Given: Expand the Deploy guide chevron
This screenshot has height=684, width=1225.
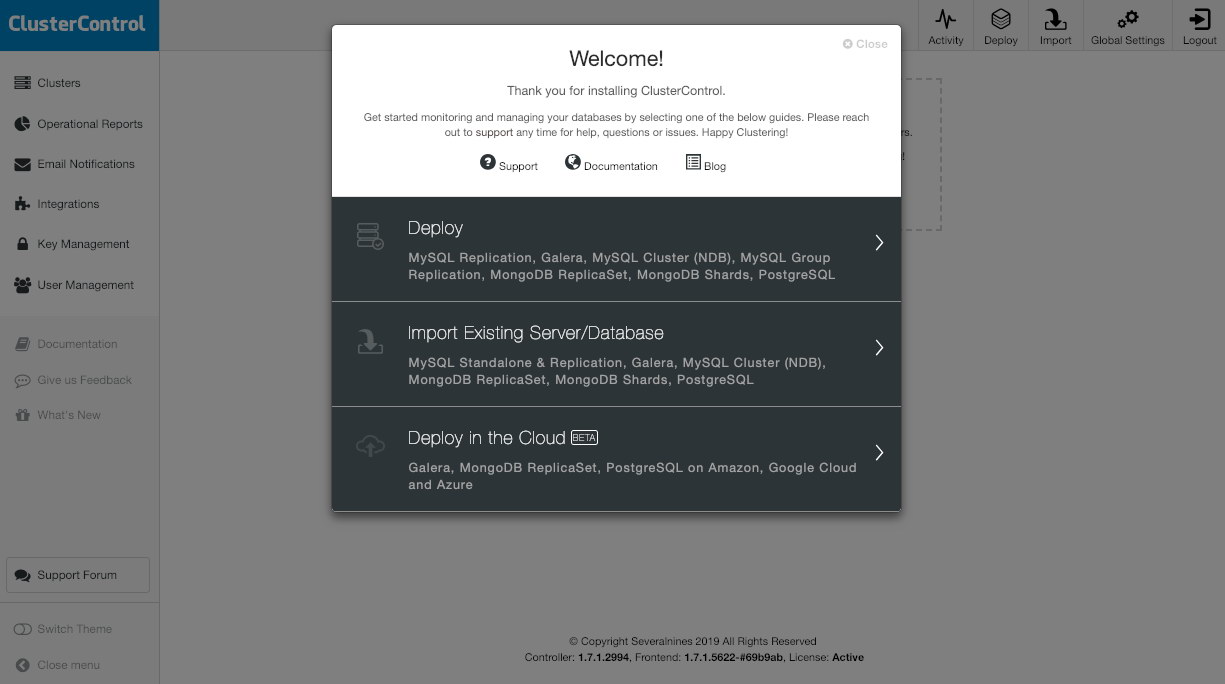Looking at the screenshot, I should pyautogui.click(x=879, y=243).
